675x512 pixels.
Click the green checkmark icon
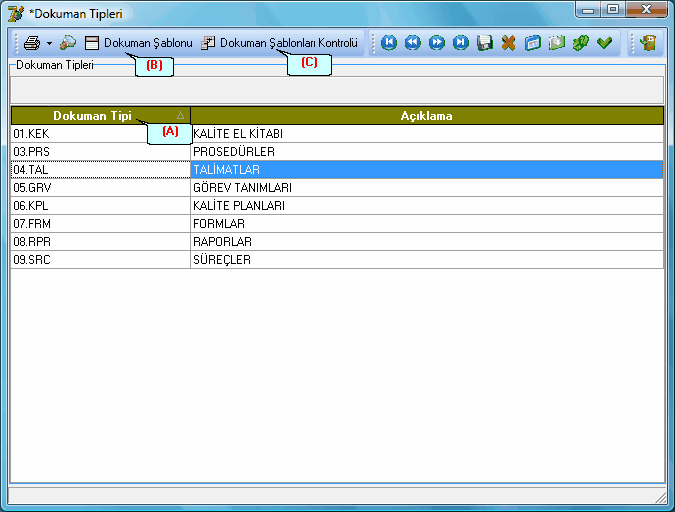tap(604, 43)
